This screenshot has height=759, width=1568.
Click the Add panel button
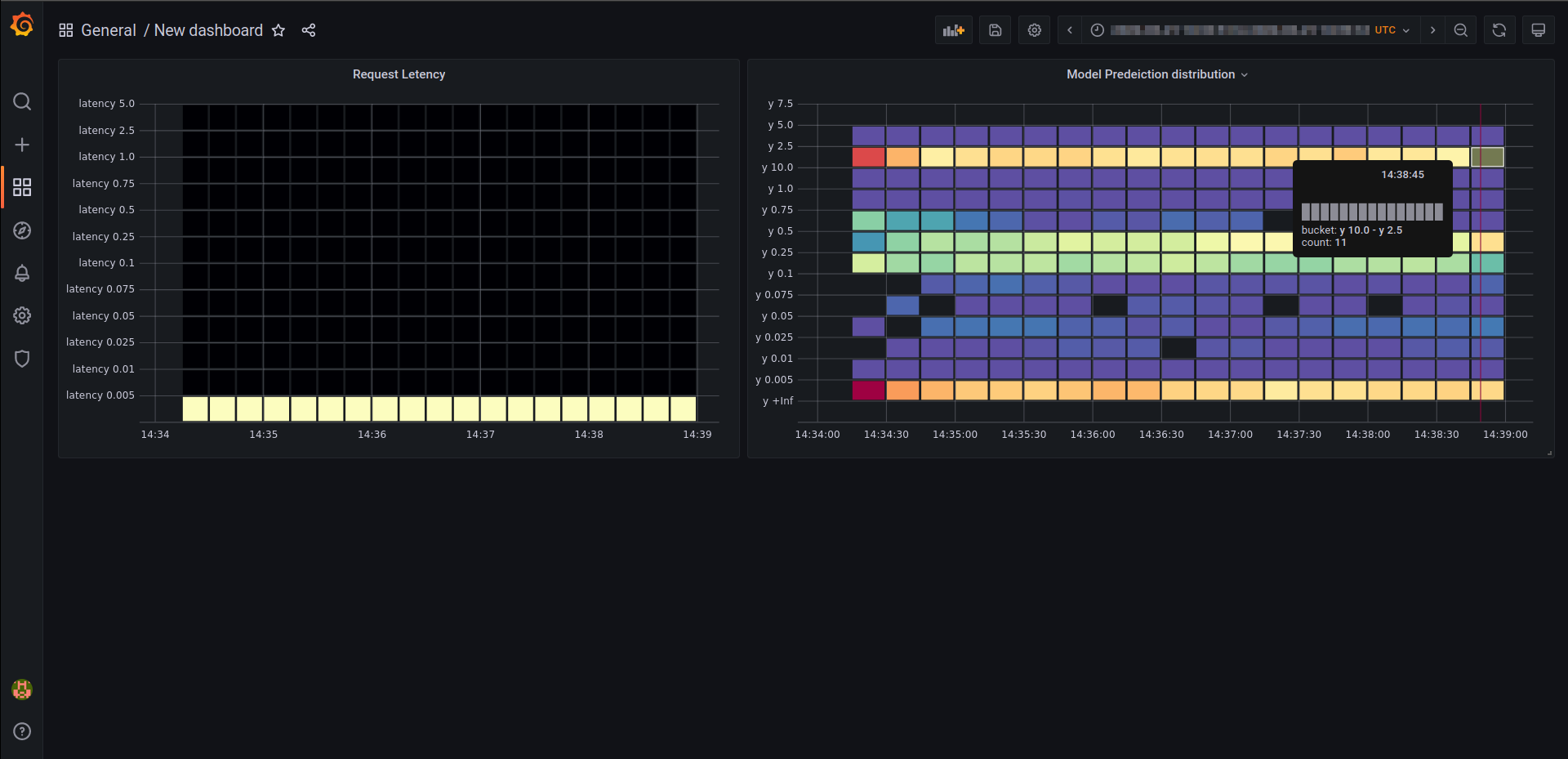coord(953,30)
